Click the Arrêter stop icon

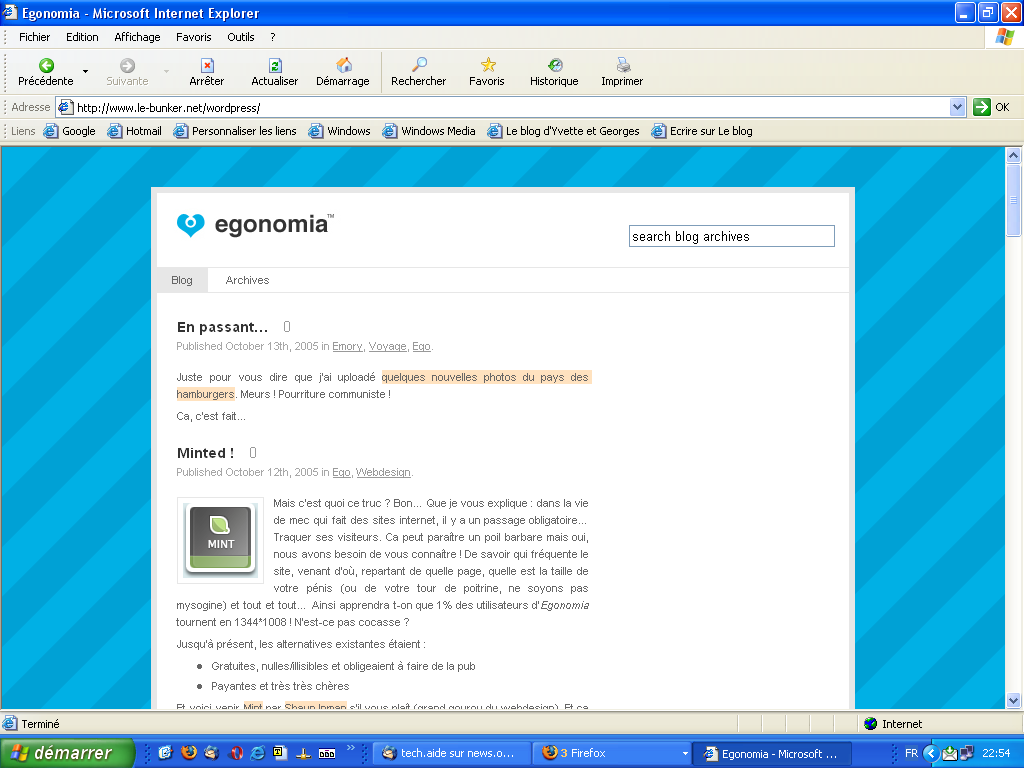(207, 66)
